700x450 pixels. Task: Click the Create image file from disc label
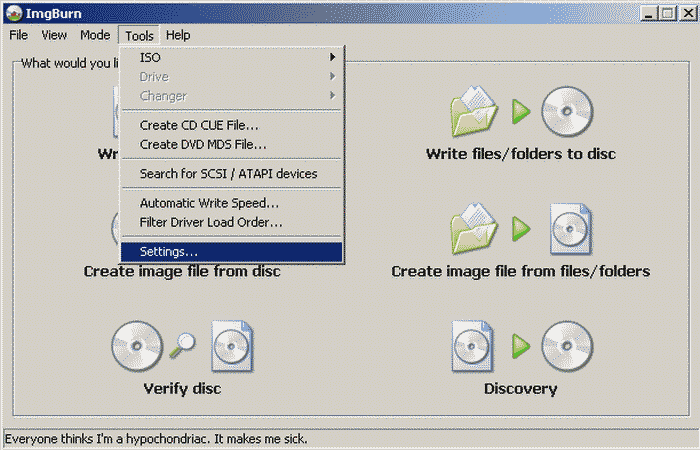pos(181,271)
